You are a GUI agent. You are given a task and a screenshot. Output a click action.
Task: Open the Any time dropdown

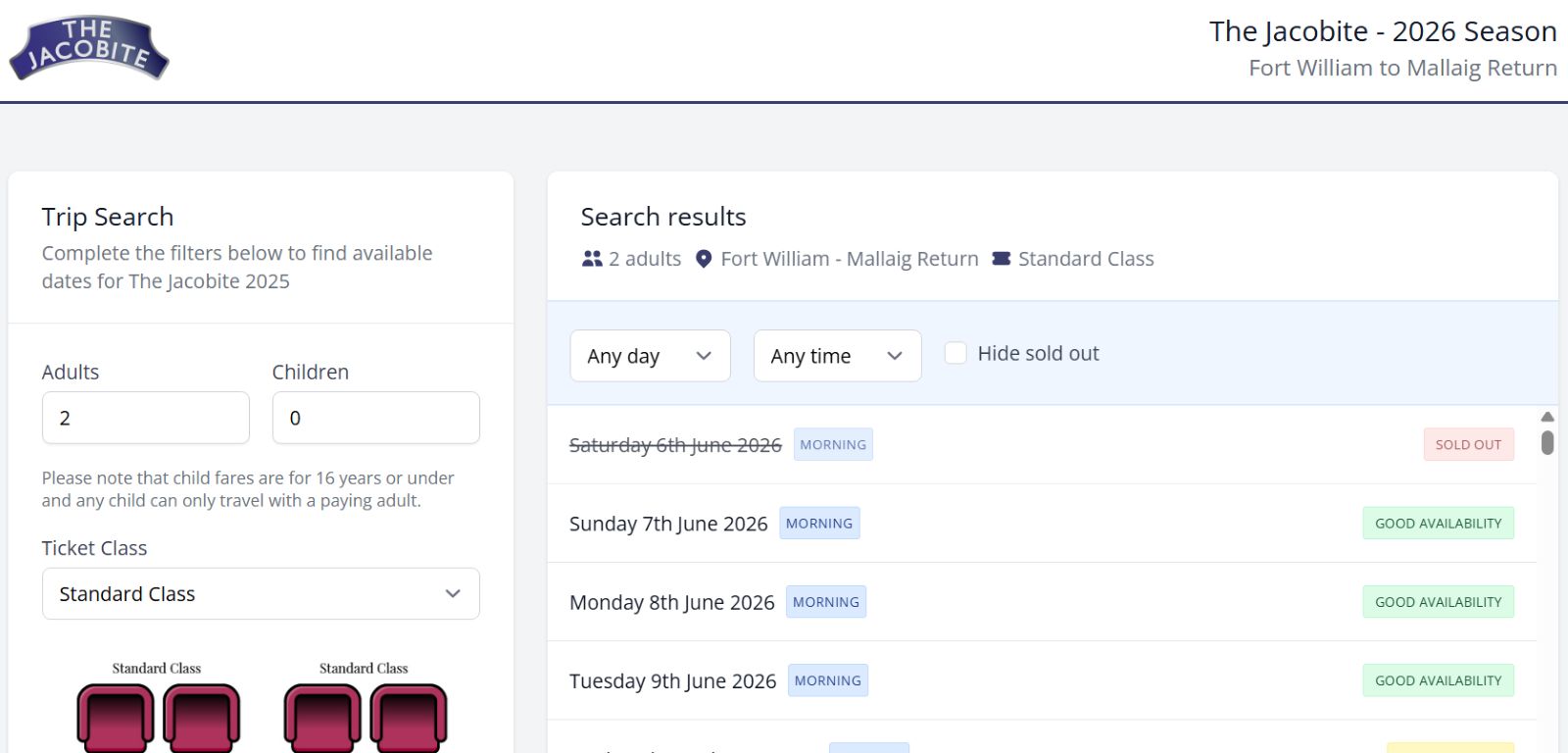[x=837, y=356]
